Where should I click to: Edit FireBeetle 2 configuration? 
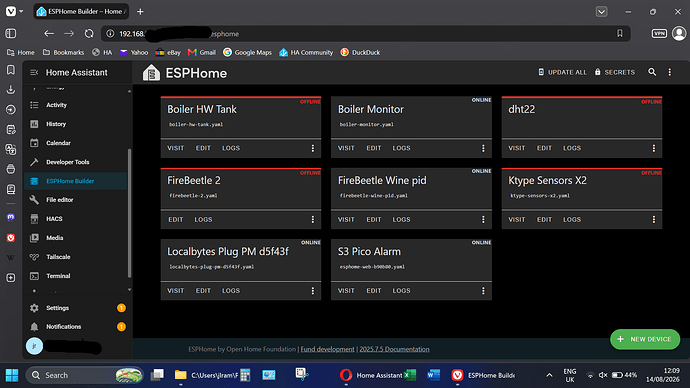pyautogui.click(x=176, y=220)
